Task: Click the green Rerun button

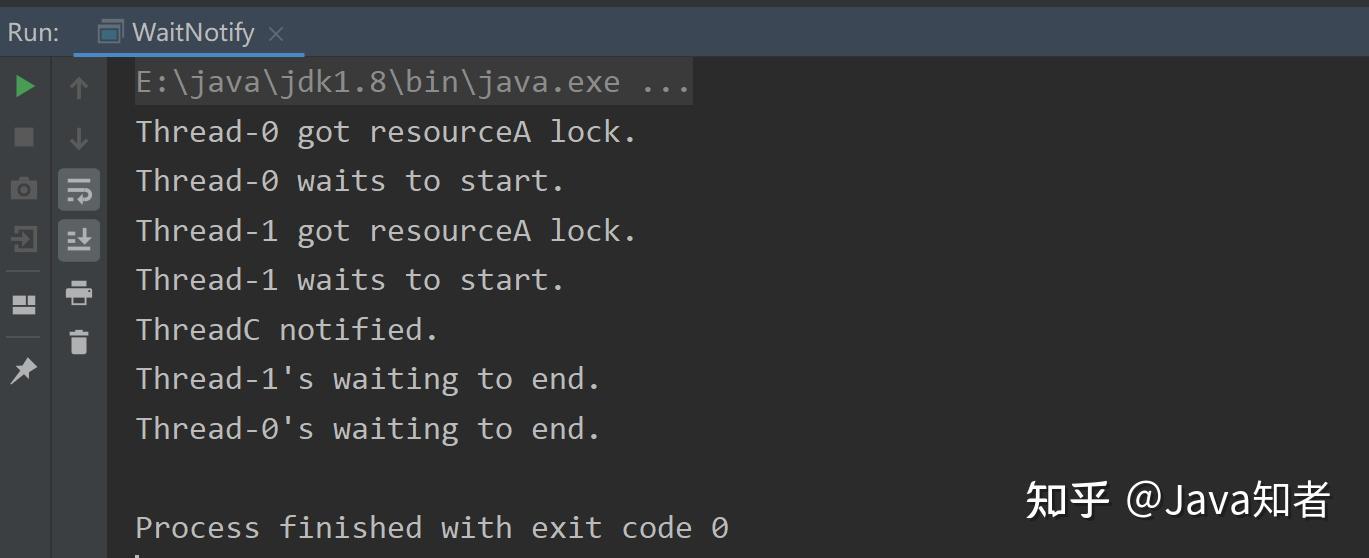Action: click(25, 87)
